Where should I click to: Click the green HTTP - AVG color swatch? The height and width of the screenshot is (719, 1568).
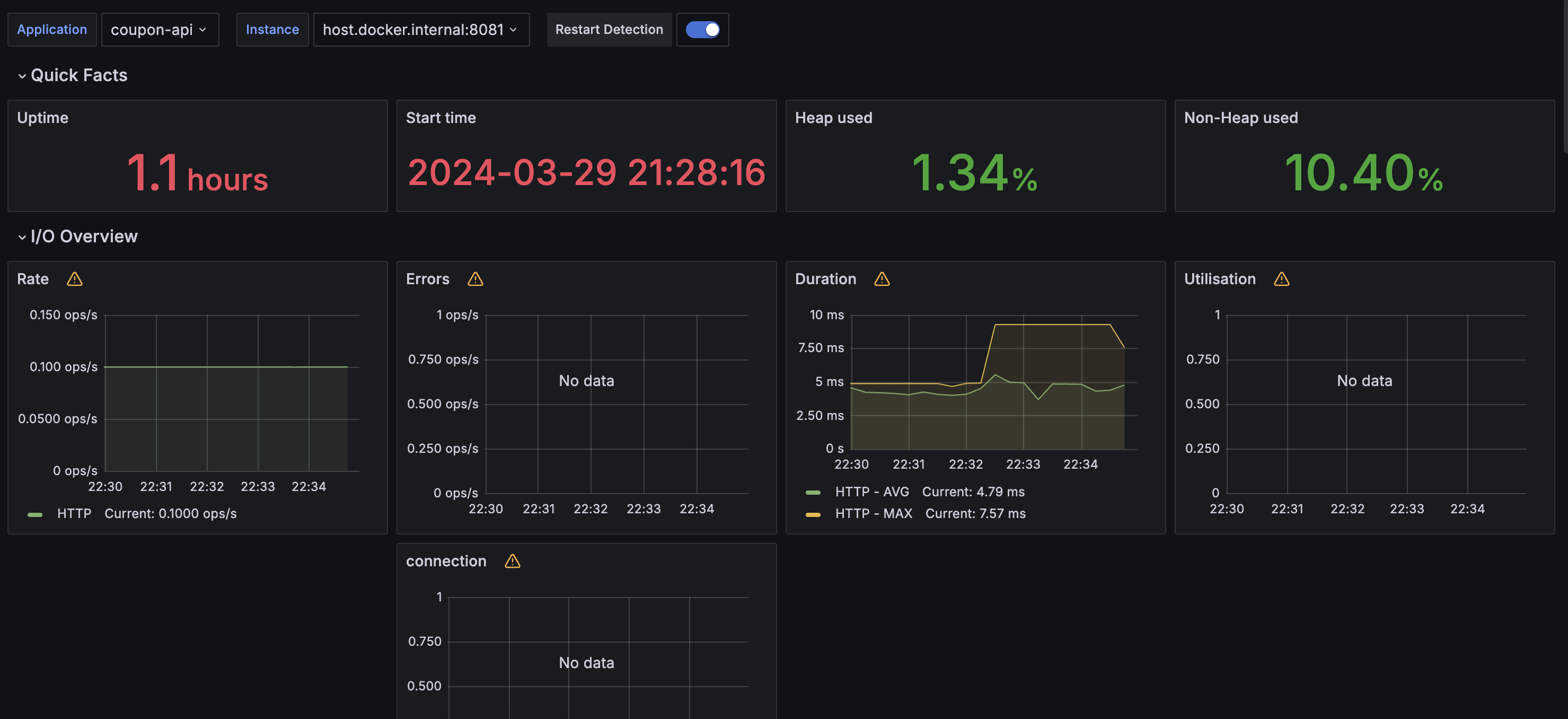click(x=813, y=492)
